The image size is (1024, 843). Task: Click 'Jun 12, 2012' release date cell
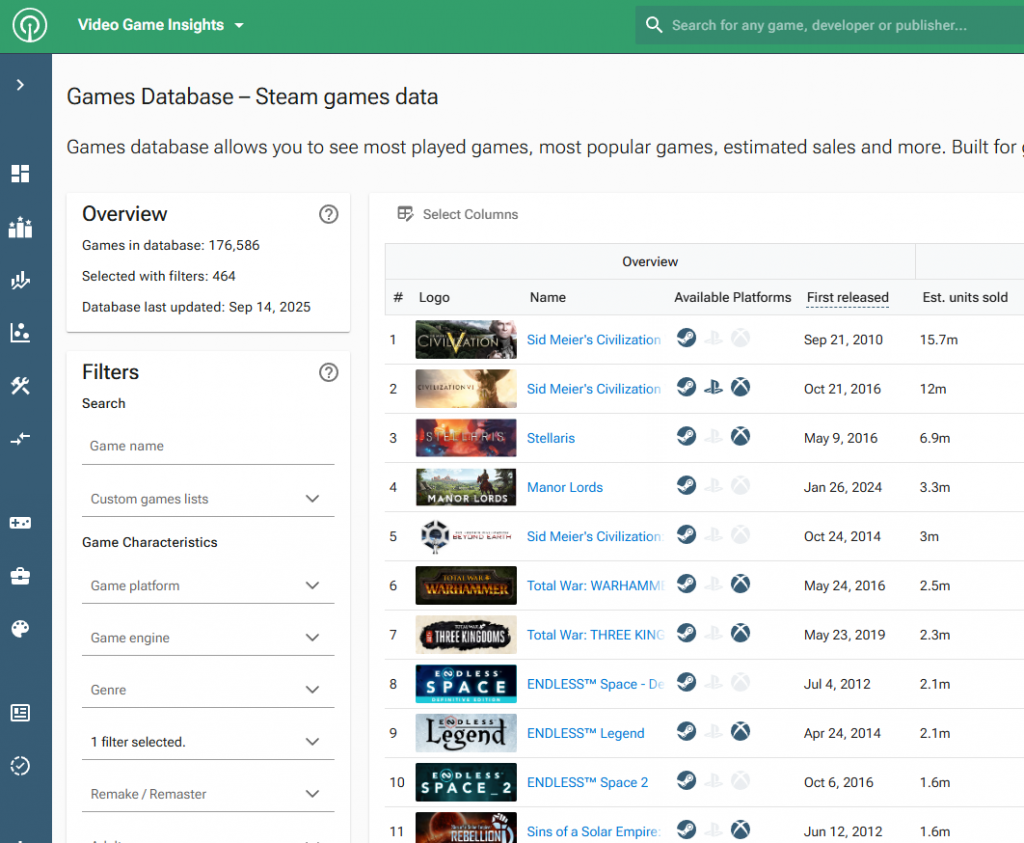point(842,832)
